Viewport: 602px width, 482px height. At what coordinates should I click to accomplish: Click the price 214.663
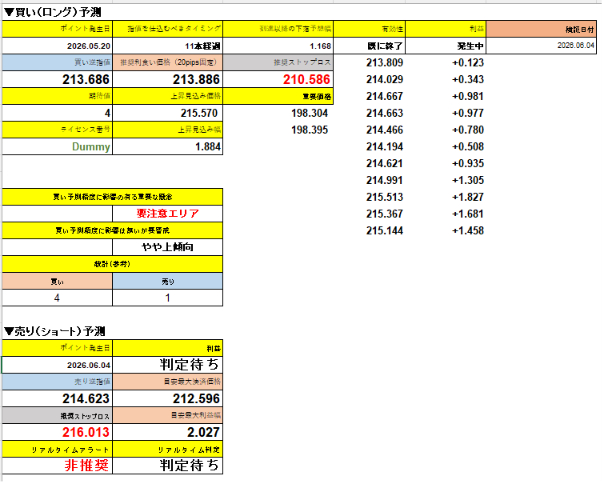384,113
